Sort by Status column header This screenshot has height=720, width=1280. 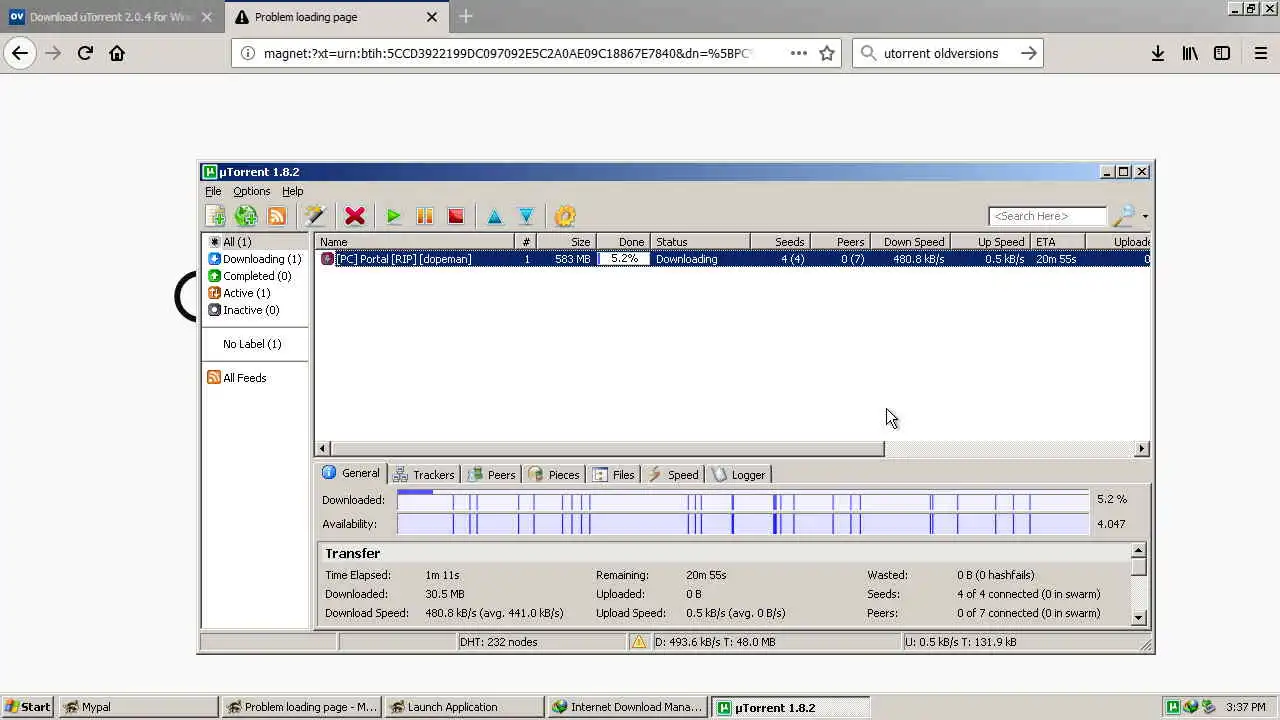(x=700, y=242)
